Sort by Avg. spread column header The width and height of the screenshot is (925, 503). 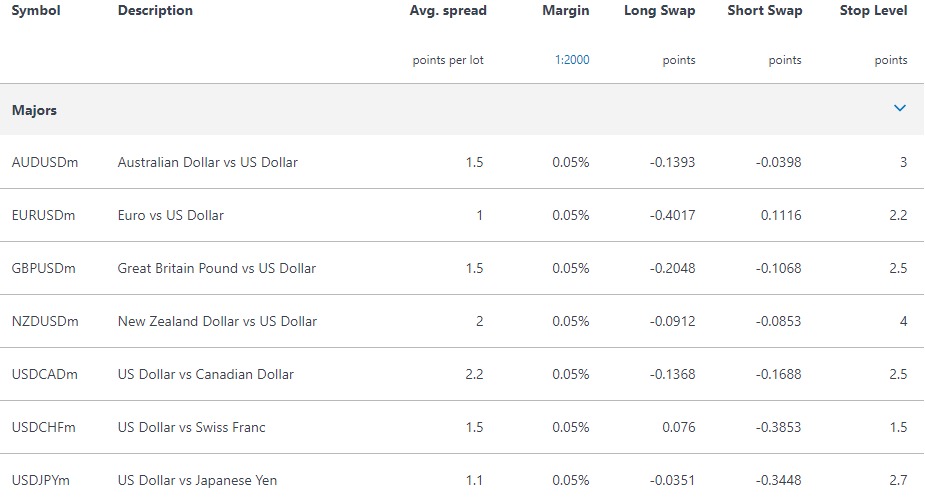448,11
